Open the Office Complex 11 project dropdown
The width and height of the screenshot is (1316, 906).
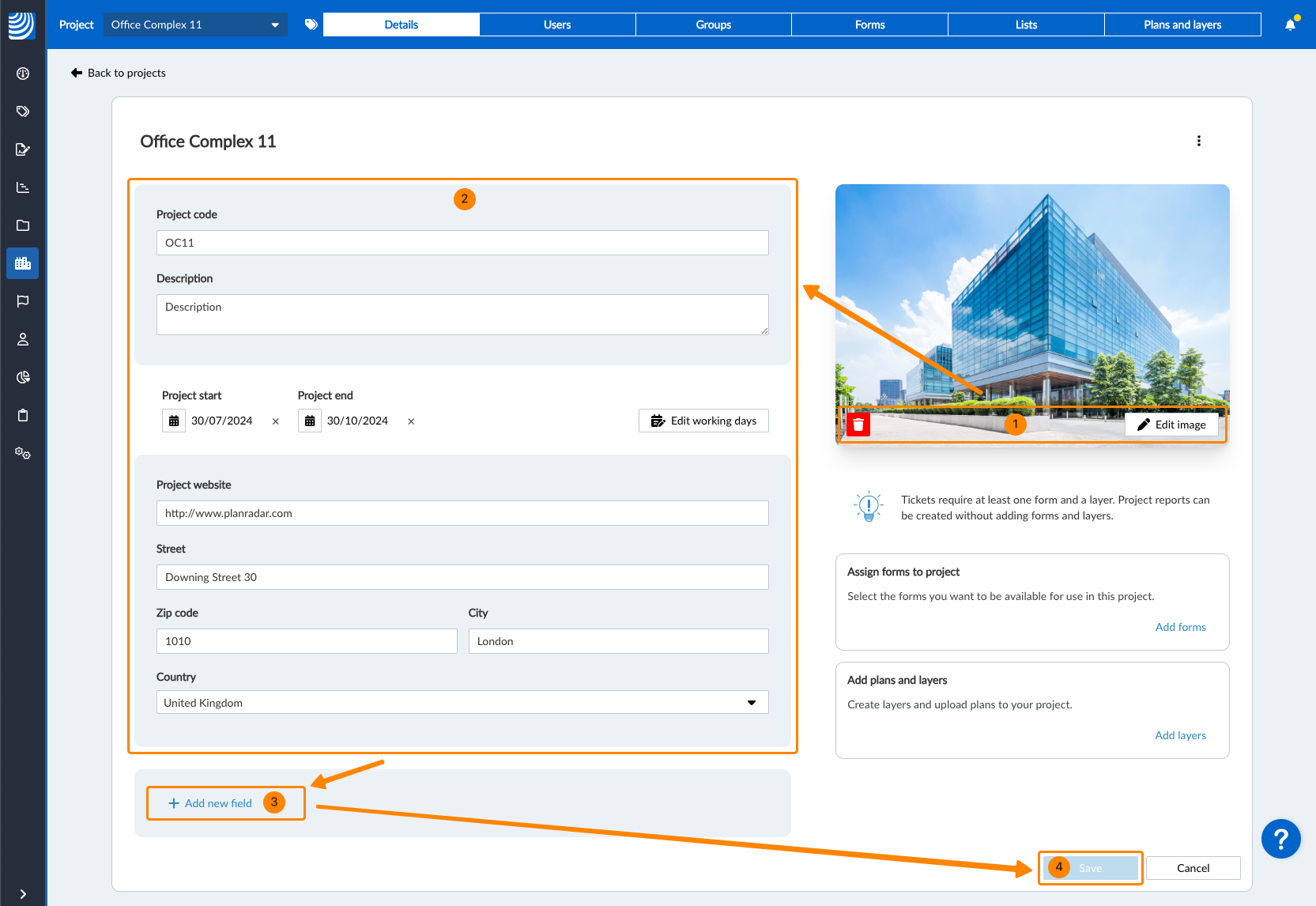coord(194,25)
